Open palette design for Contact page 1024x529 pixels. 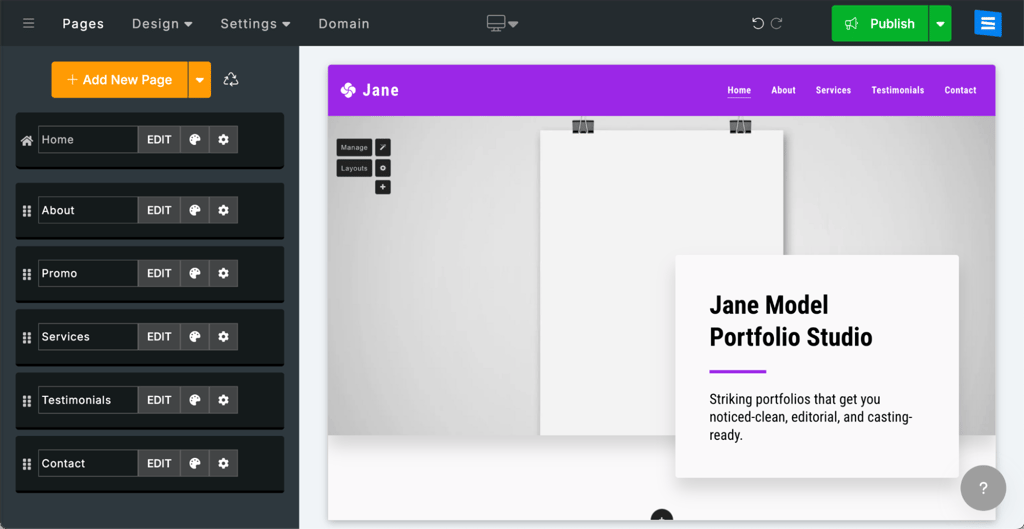coord(195,464)
